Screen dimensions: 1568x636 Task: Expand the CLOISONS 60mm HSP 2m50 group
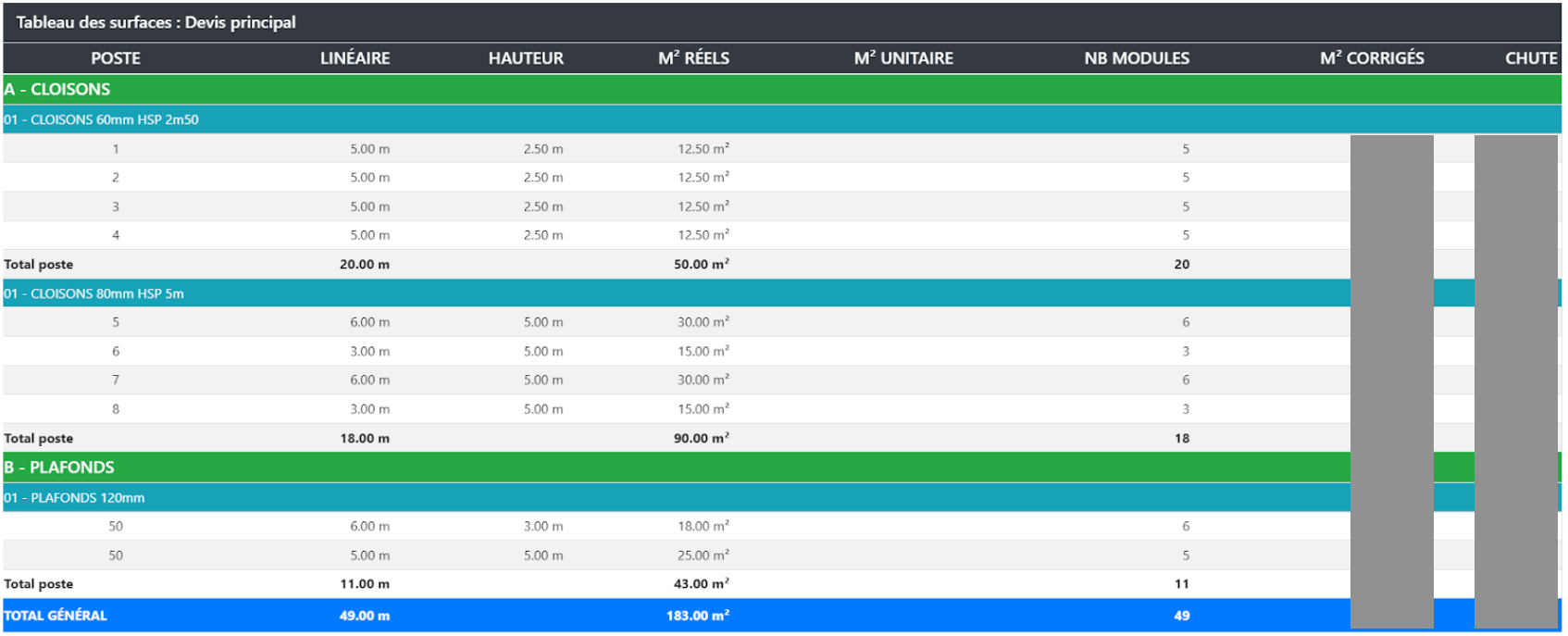[x=101, y=119]
